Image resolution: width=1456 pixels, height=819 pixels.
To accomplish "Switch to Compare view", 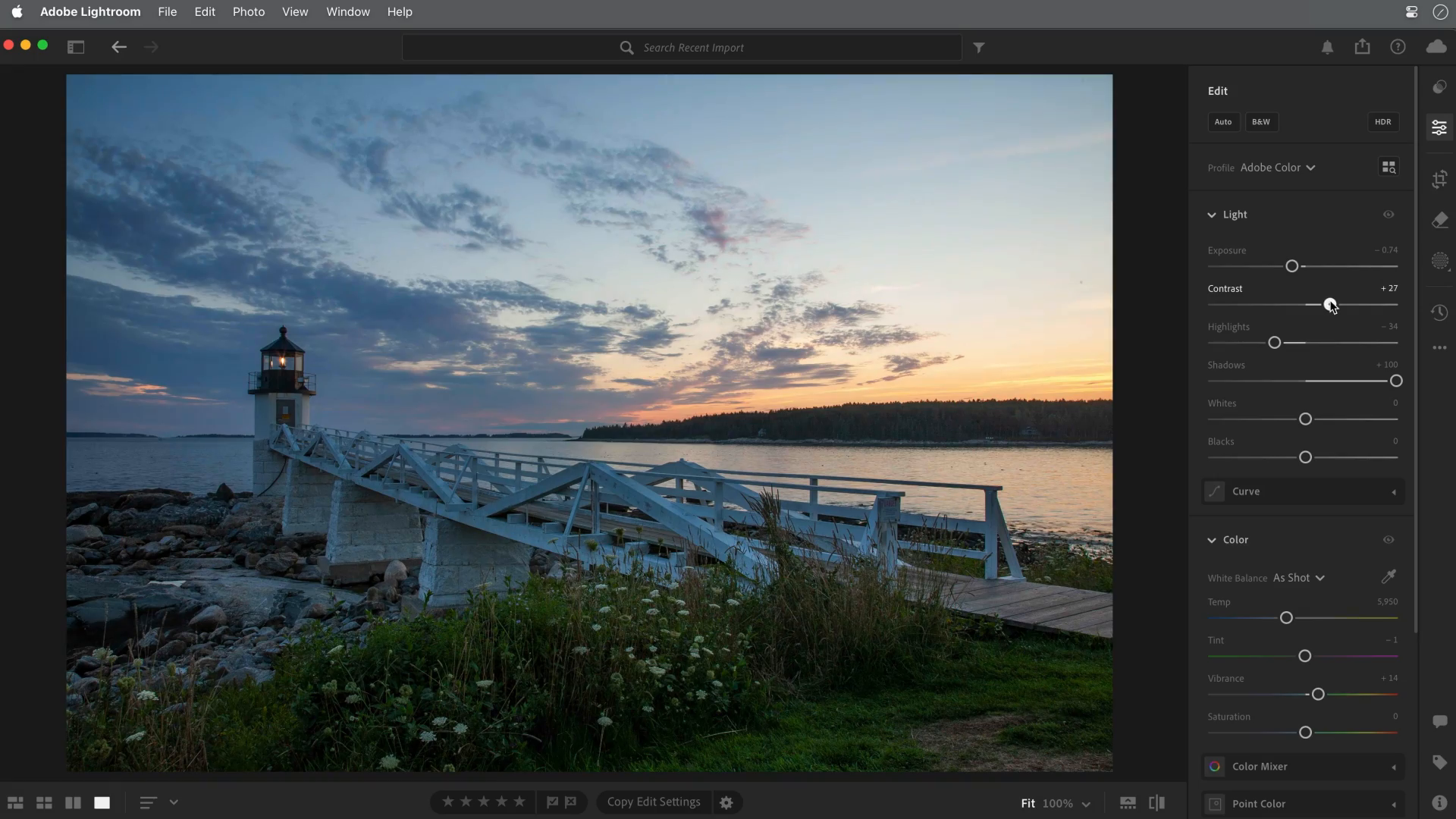I will (73, 802).
